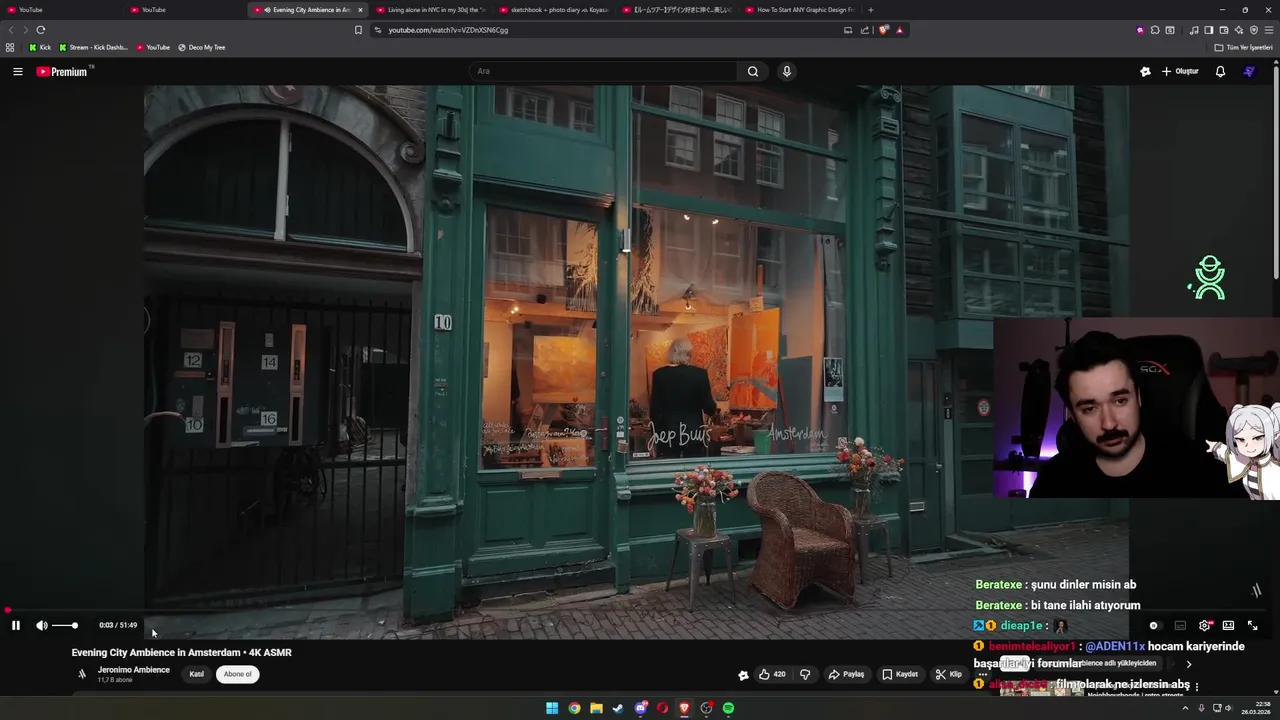Open YouTube notifications bell

(x=1220, y=71)
